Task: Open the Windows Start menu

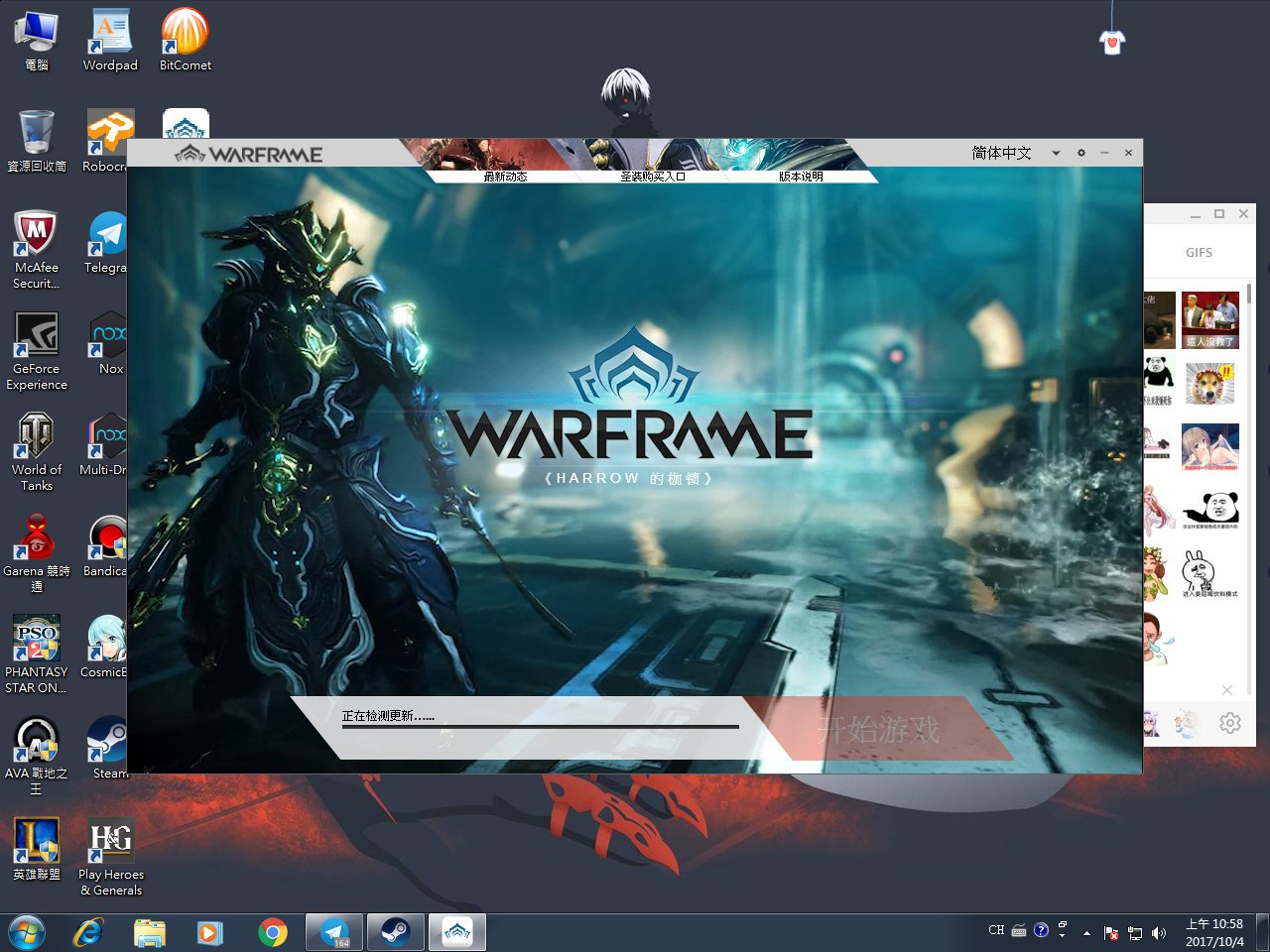Action: click(27, 932)
